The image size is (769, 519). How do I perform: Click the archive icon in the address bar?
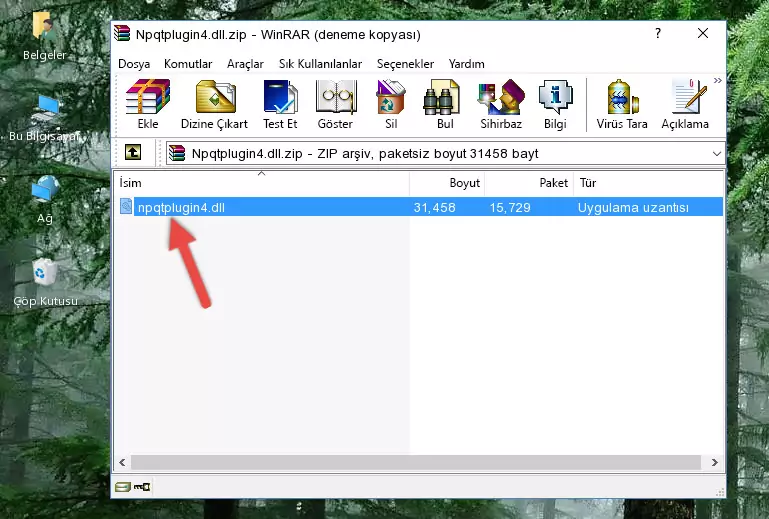click(177, 154)
